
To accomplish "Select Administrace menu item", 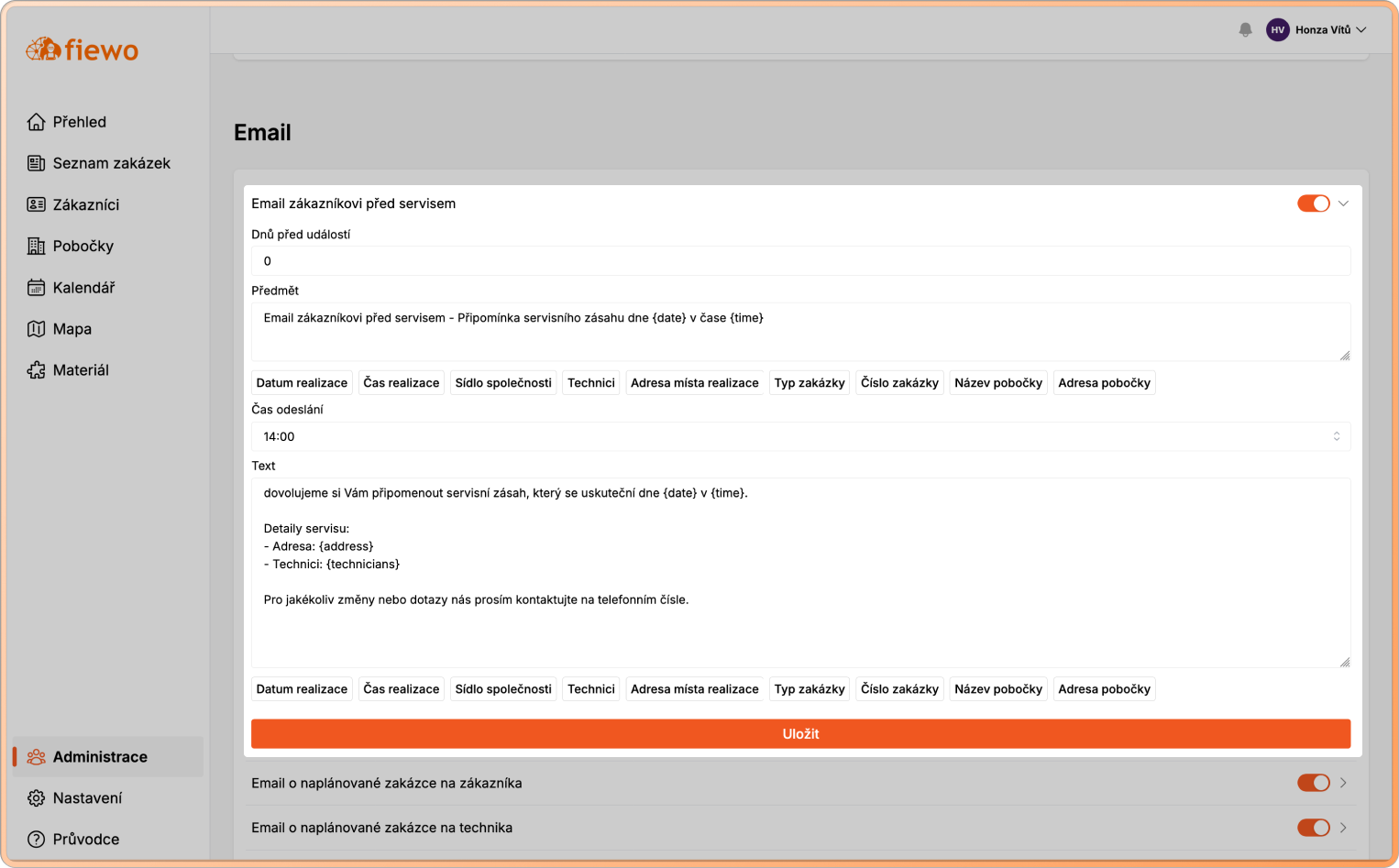I will click(108, 757).
